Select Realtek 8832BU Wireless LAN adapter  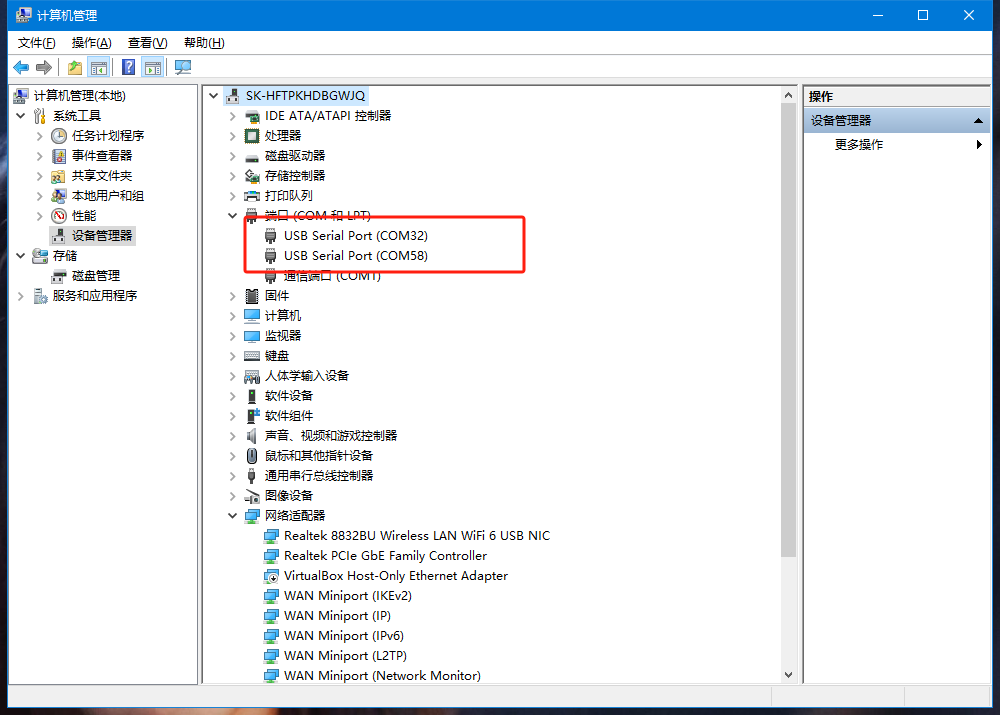(416, 536)
